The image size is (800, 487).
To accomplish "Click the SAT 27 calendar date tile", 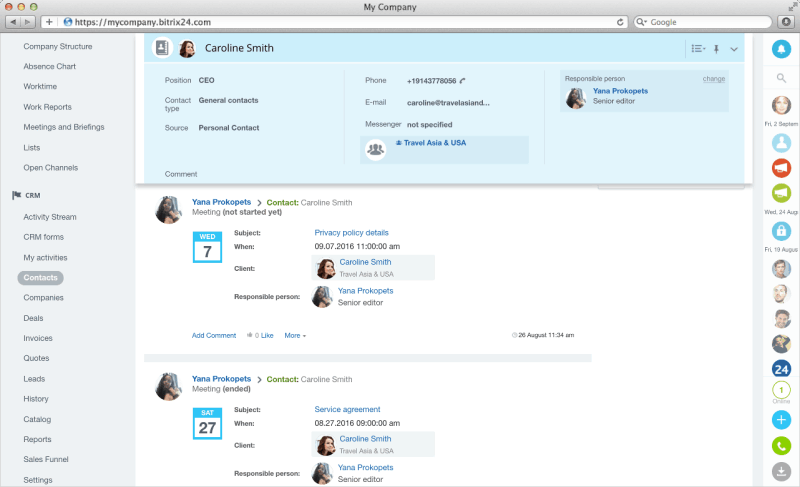I will tap(207, 423).
